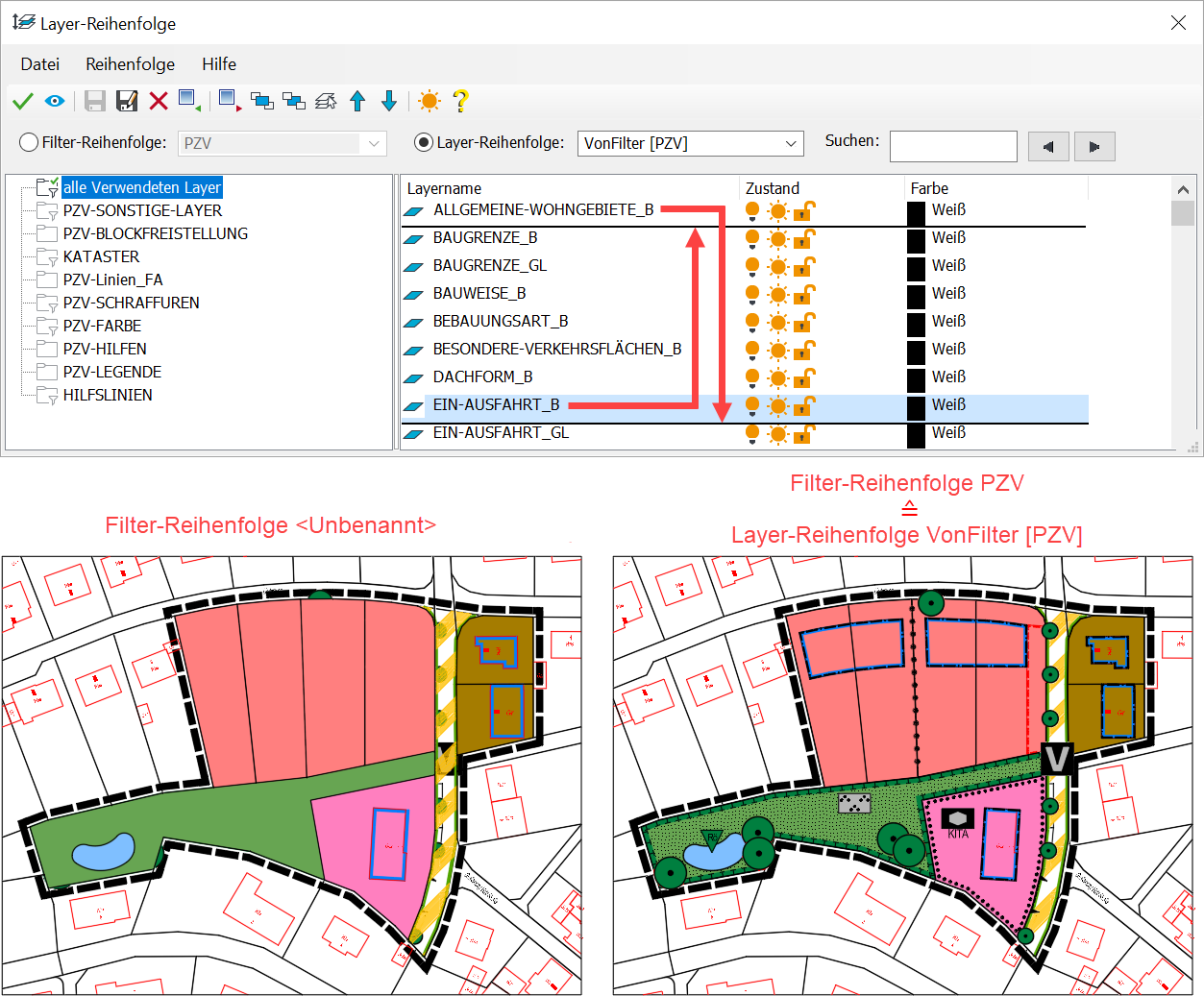Click the black color swatch of BAUWEISE_B
The image size is (1204, 996).
coord(916,294)
